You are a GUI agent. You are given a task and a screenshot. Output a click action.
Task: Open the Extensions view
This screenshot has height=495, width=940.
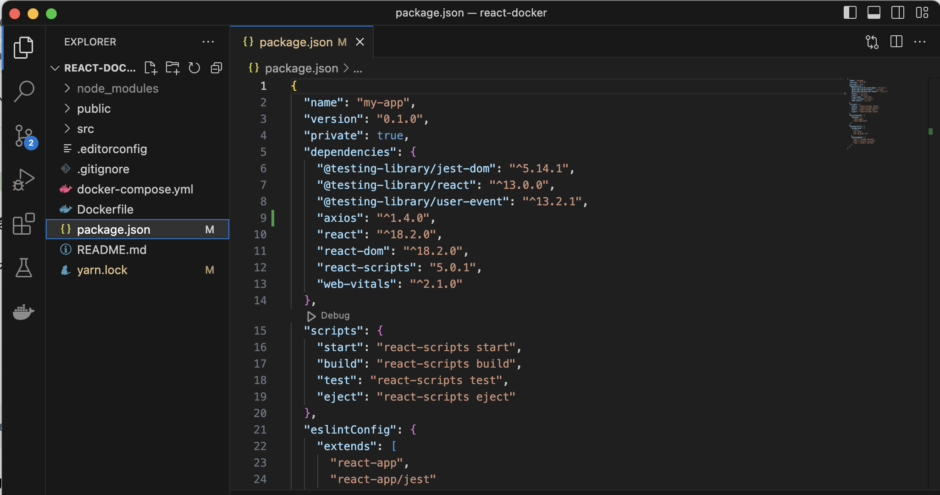(x=24, y=224)
